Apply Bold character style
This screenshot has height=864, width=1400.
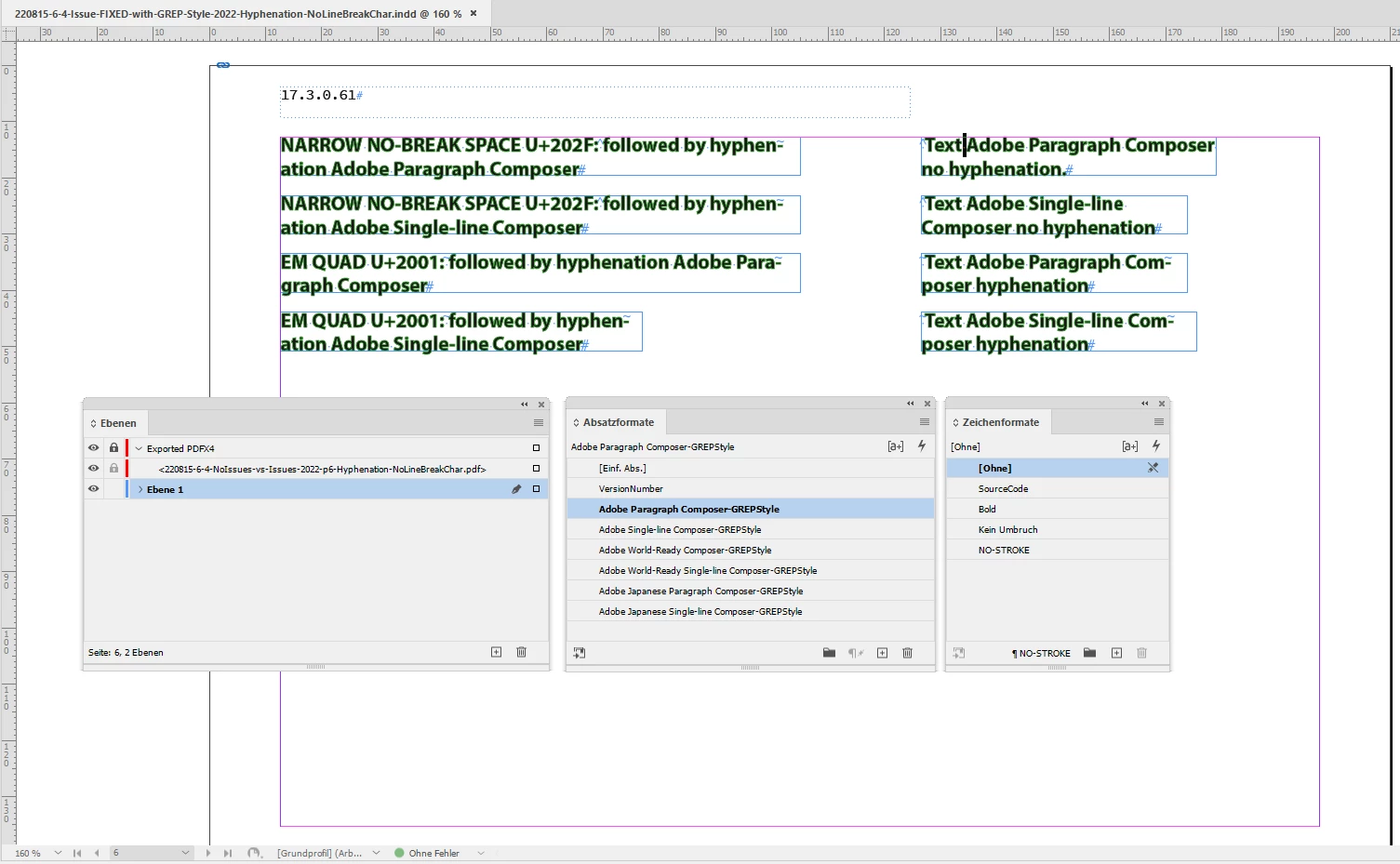pos(1058,509)
